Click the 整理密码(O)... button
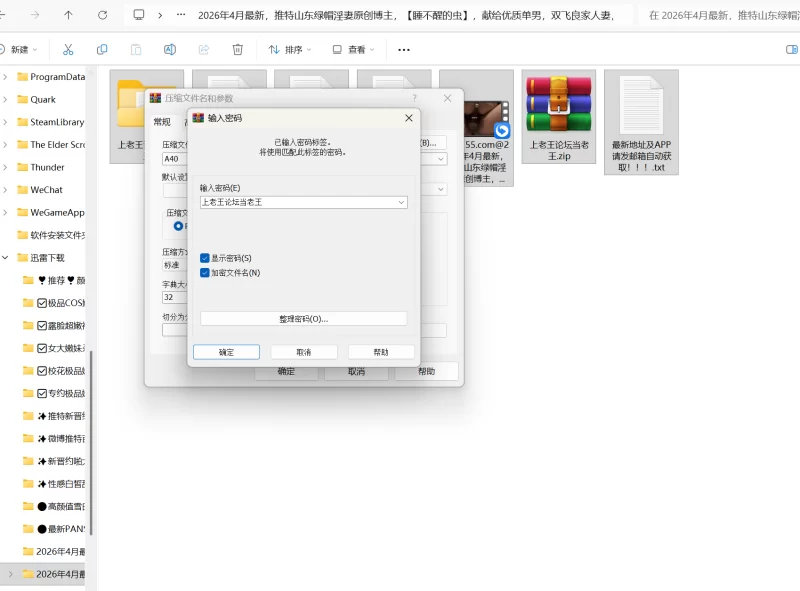This screenshot has height=591, width=800. 304,319
